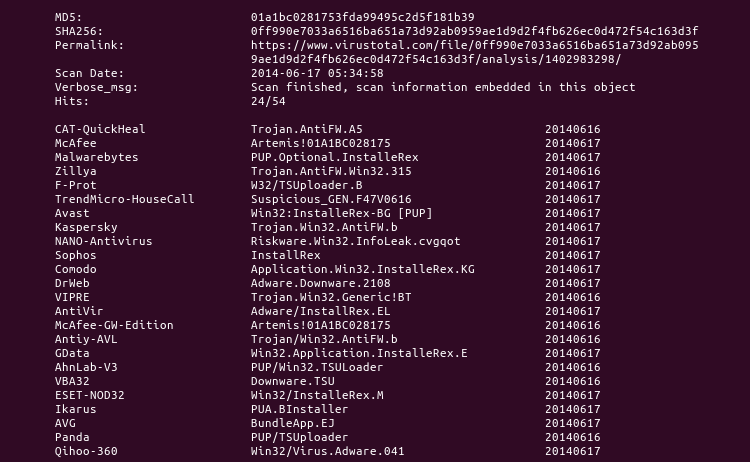750x462 pixels.
Task: Click the Panda result PUP/TSUploader
Action: point(299,438)
